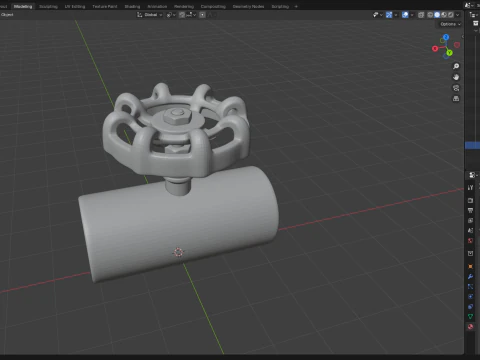Switch to wireframe viewport shading

point(430,15)
